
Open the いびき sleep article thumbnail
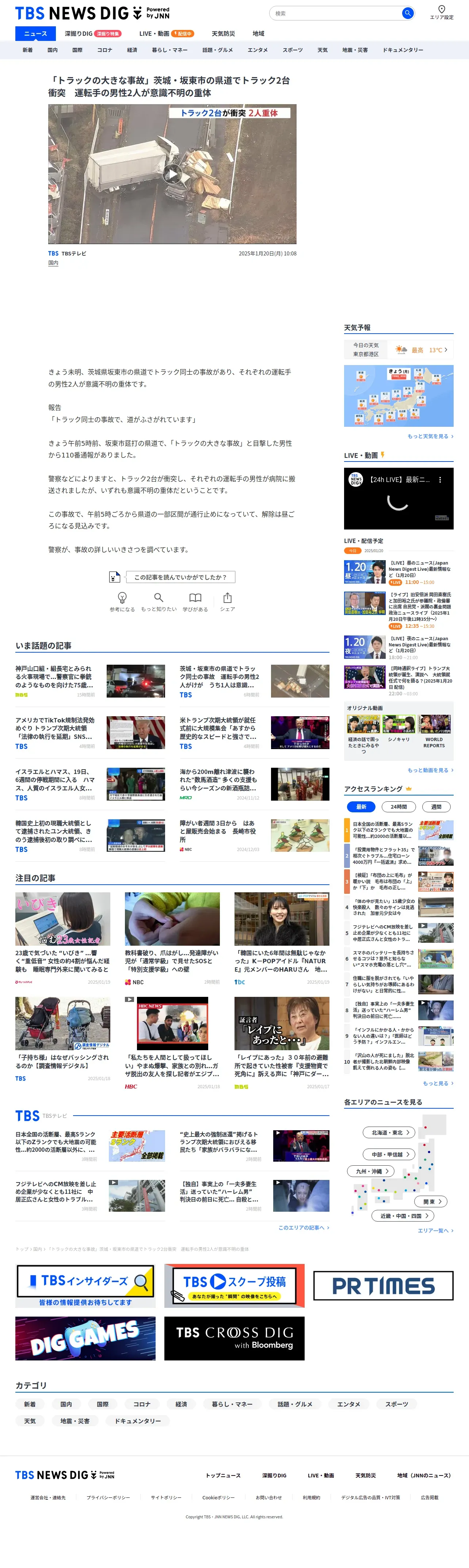(x=63, y=919)
